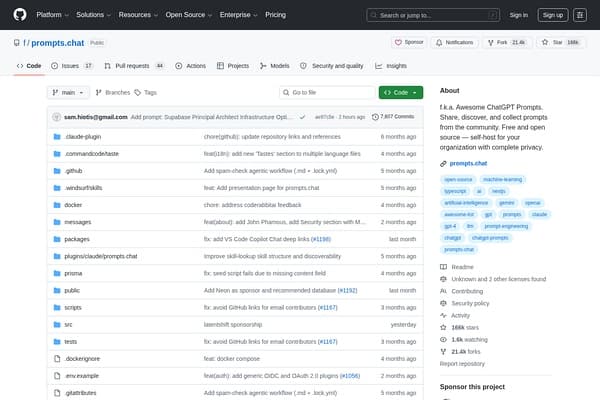Open the Actions tab
The image size is (600, 400).
(x=191, y=66)
